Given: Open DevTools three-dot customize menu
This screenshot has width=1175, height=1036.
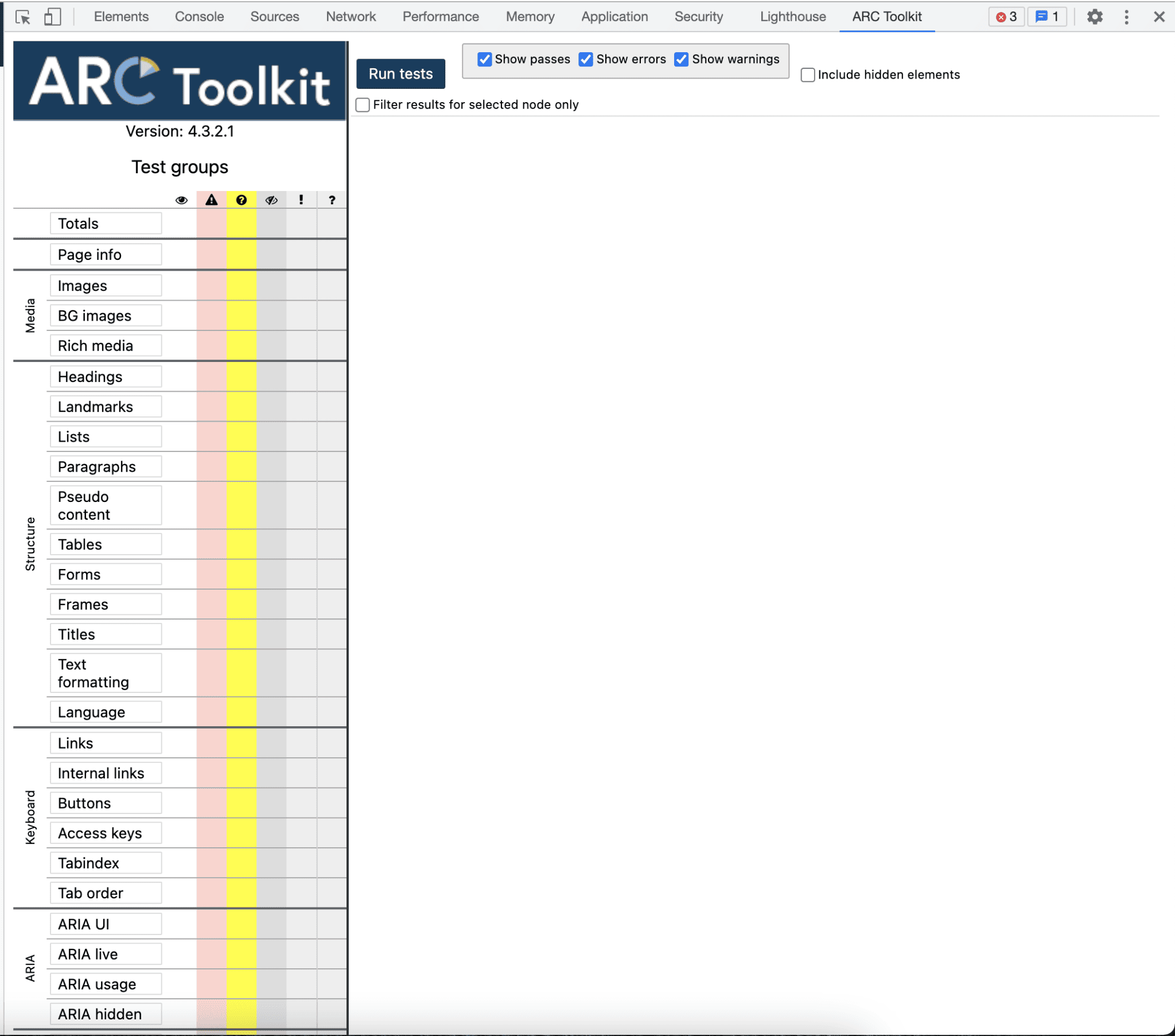Looking at the screenshot, I should [1126, 17].
